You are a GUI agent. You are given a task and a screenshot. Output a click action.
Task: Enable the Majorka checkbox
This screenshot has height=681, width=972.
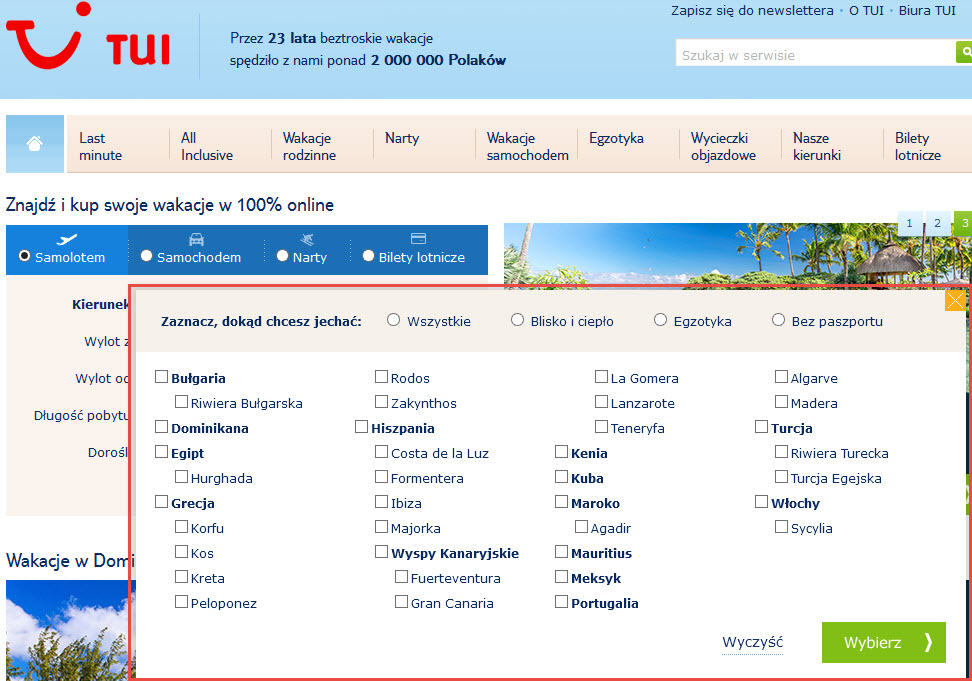click(381, 527)
